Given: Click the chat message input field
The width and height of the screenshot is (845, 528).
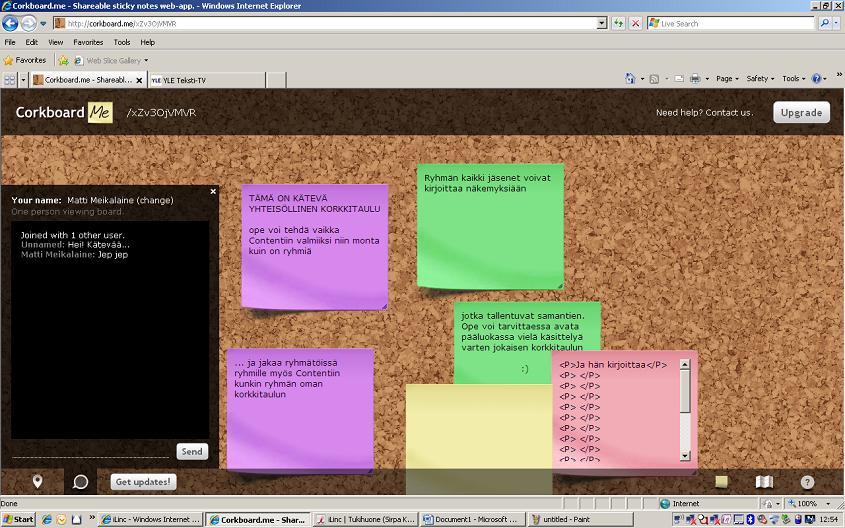Looking at the screenshot, I should (92, 451).
